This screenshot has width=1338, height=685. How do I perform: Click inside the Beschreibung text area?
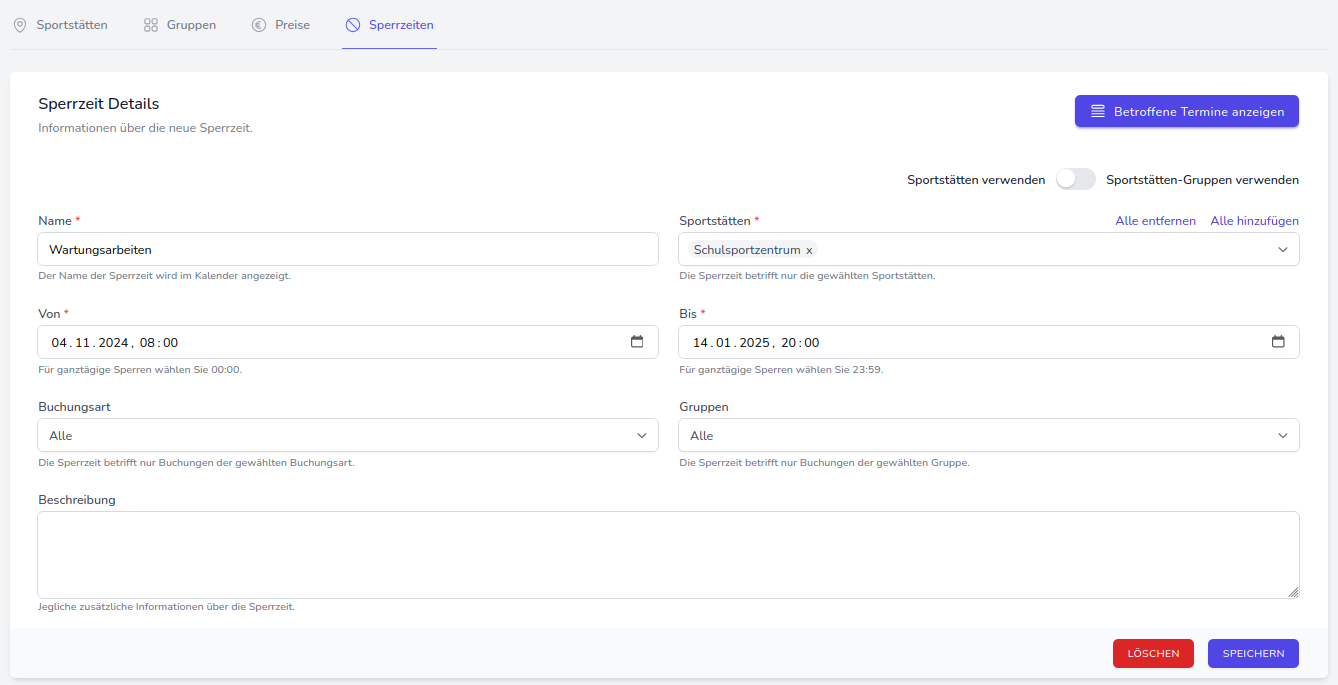(x=668, y=555)
